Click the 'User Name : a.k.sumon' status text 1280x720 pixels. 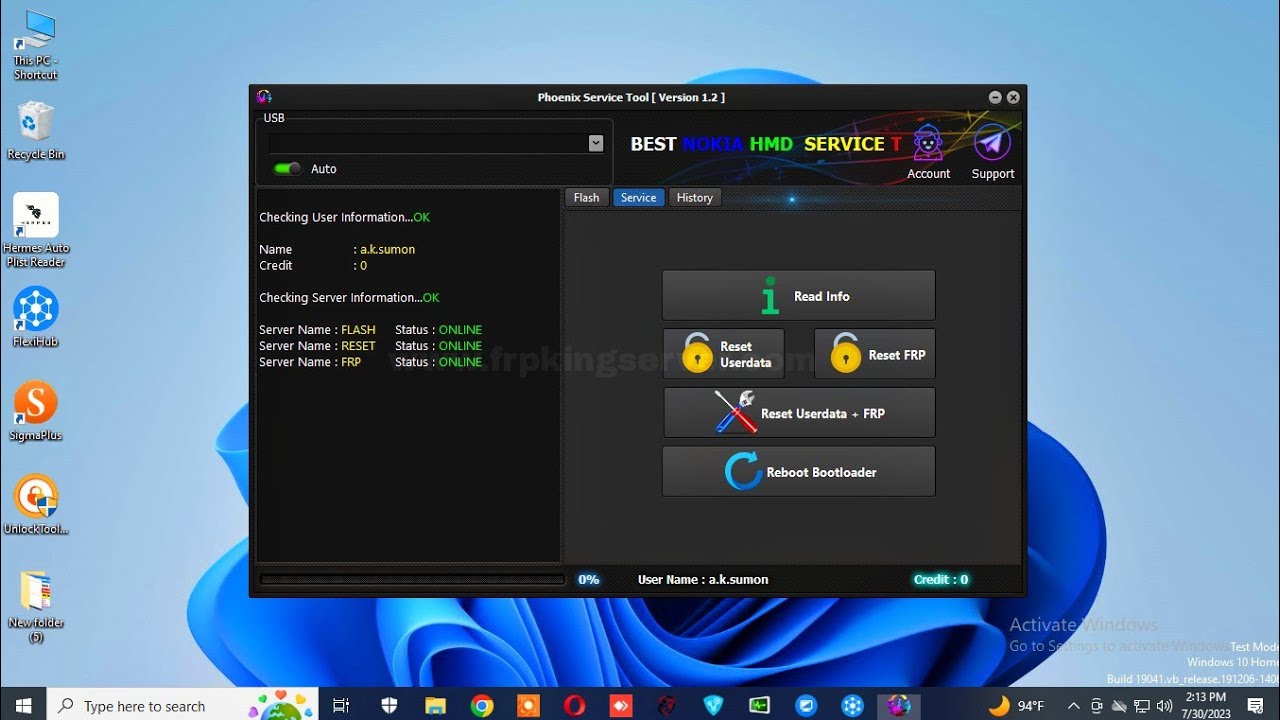(703, 579)
